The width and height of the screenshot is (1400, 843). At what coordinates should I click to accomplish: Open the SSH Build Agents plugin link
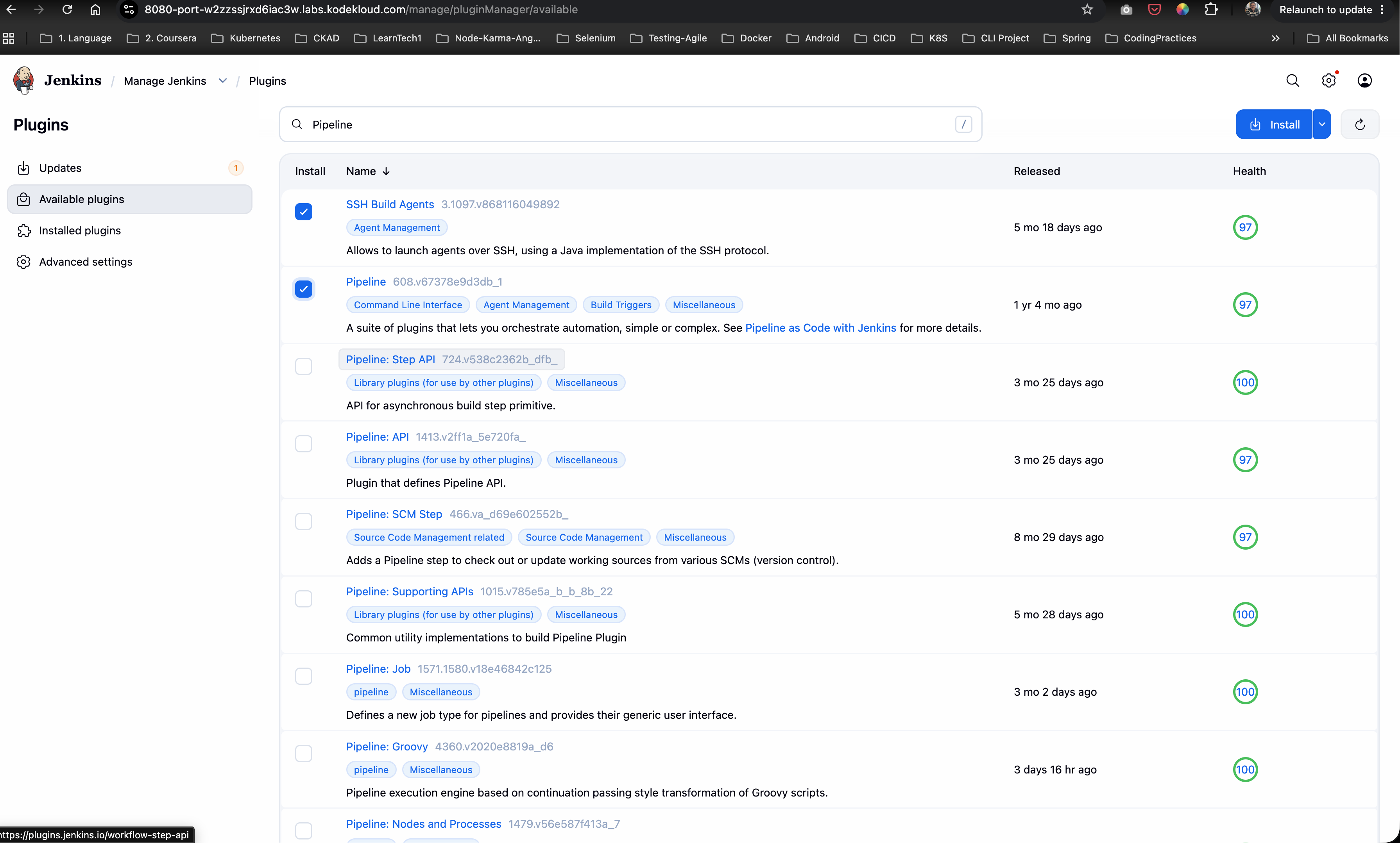390,204
